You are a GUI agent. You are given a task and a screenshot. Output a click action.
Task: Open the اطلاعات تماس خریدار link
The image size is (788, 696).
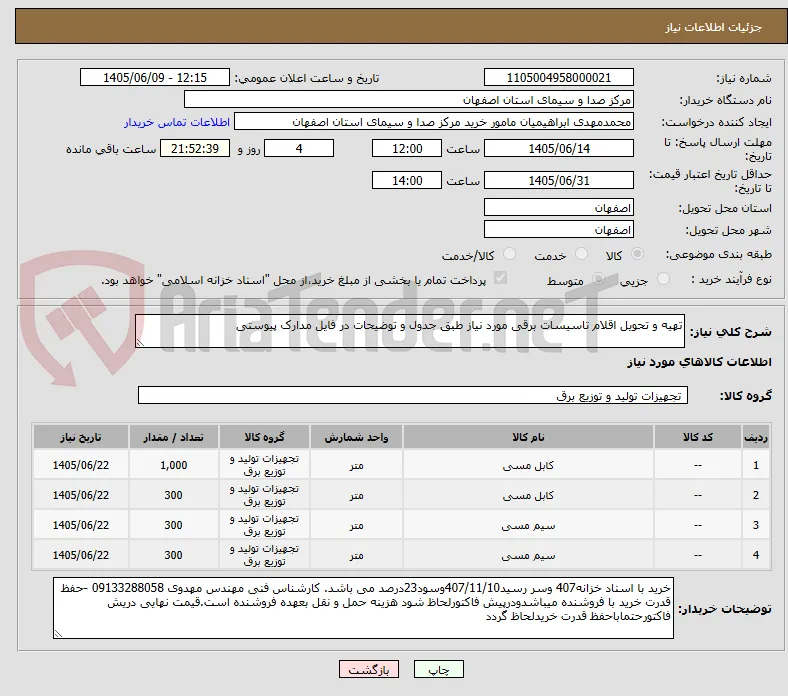(x=177, y=122)
